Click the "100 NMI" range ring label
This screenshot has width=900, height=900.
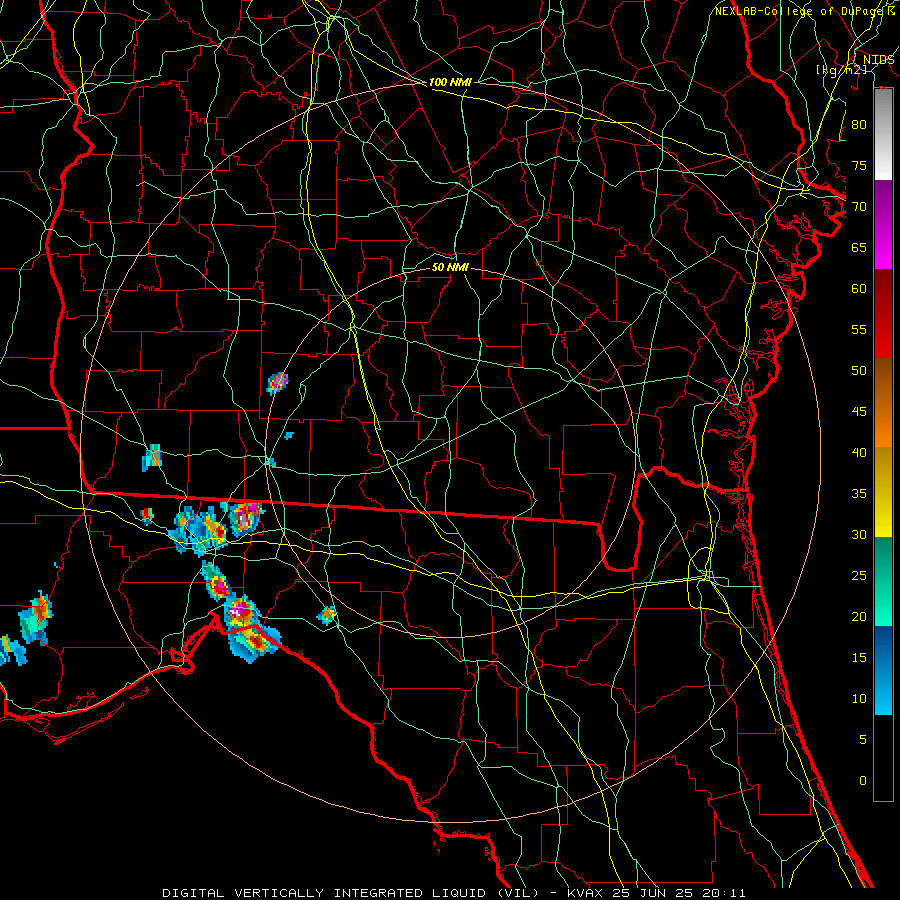(450, 82)
